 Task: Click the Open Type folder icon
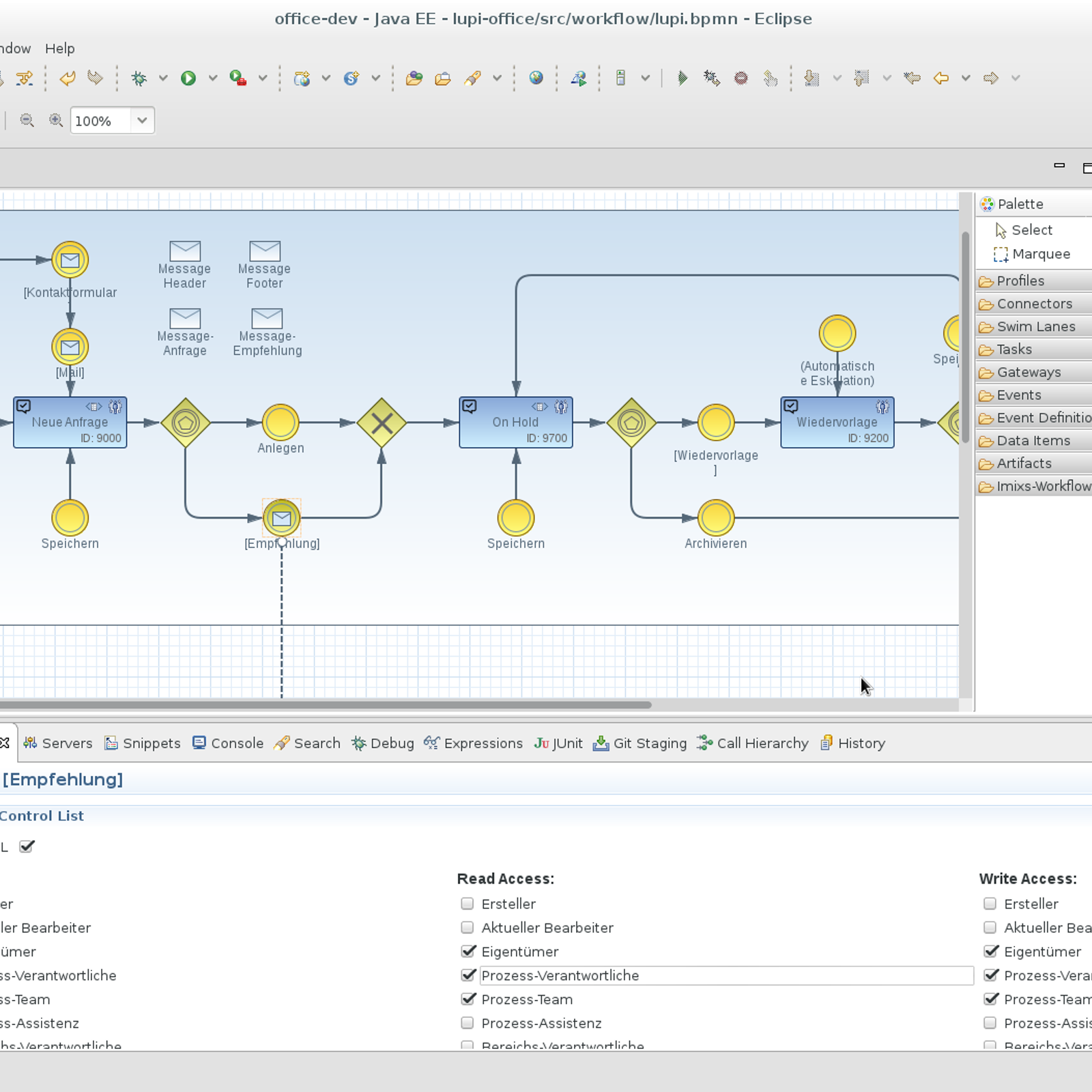point(414,78)
